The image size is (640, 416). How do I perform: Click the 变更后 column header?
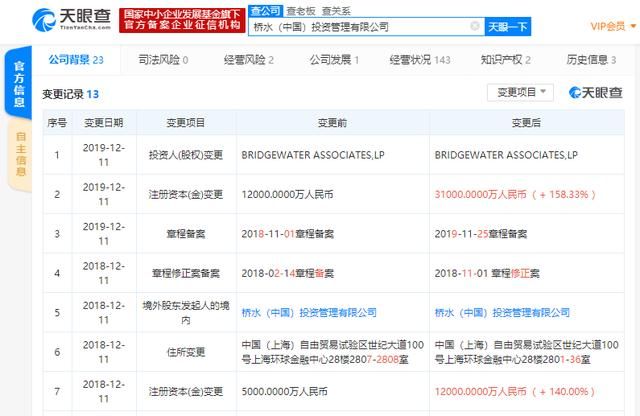tap(526, 122)
